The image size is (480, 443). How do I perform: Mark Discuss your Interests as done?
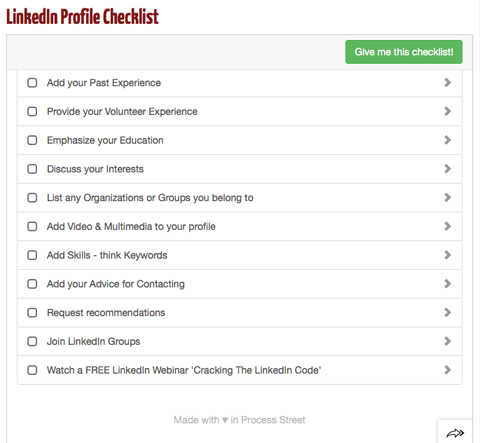32,169
